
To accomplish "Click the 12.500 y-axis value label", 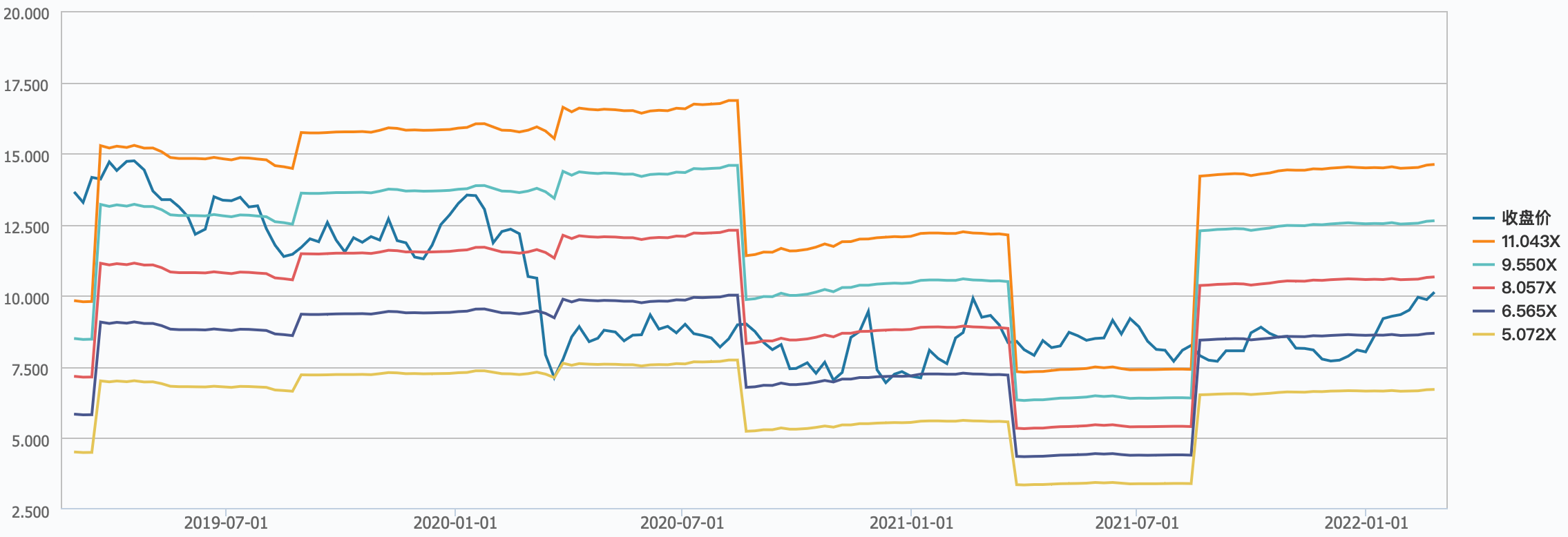I will 27,227.
